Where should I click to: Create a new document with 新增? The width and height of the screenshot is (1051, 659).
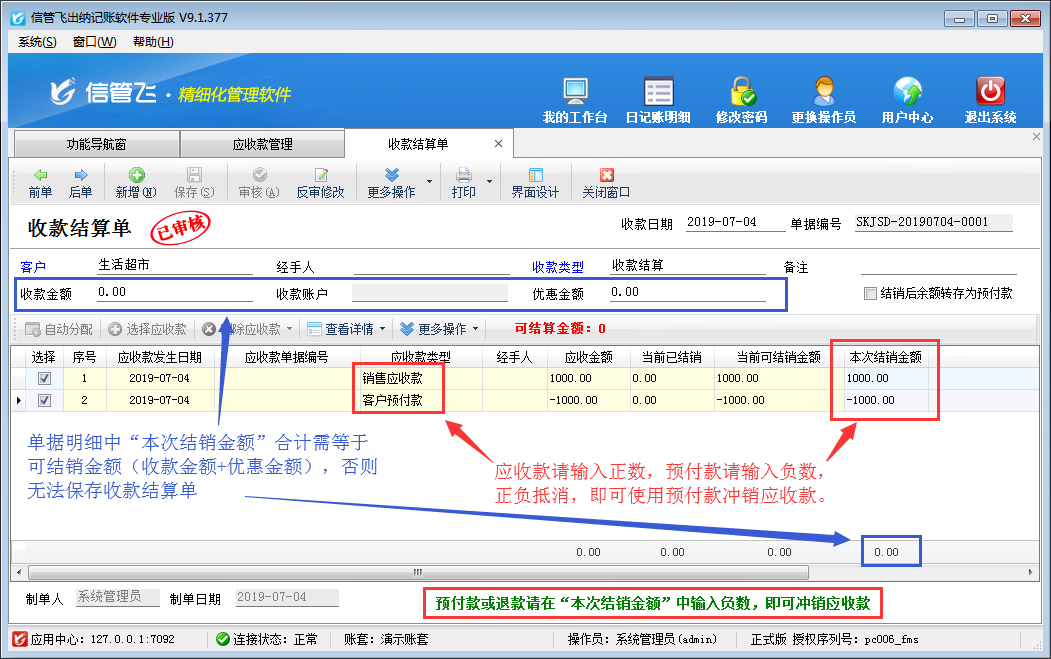[x=135, y=182]
